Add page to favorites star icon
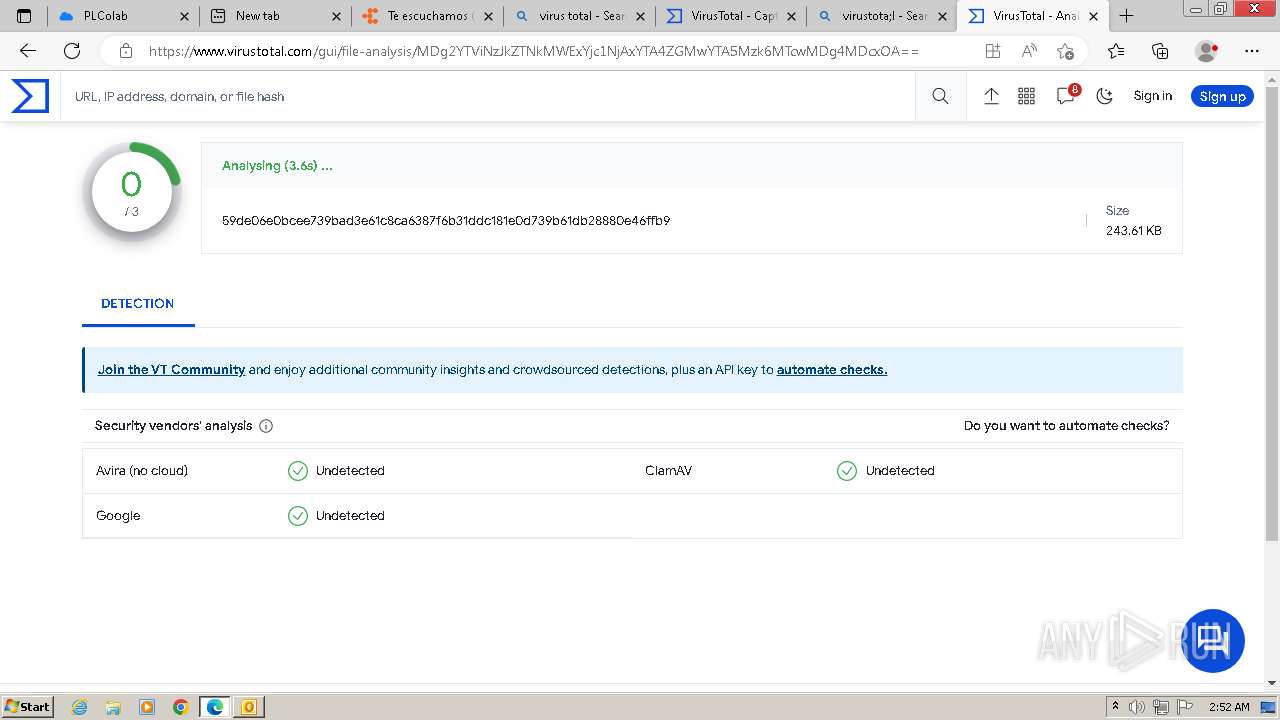The height and width of the screenshot is (720, 1280). coord(1065,50)
